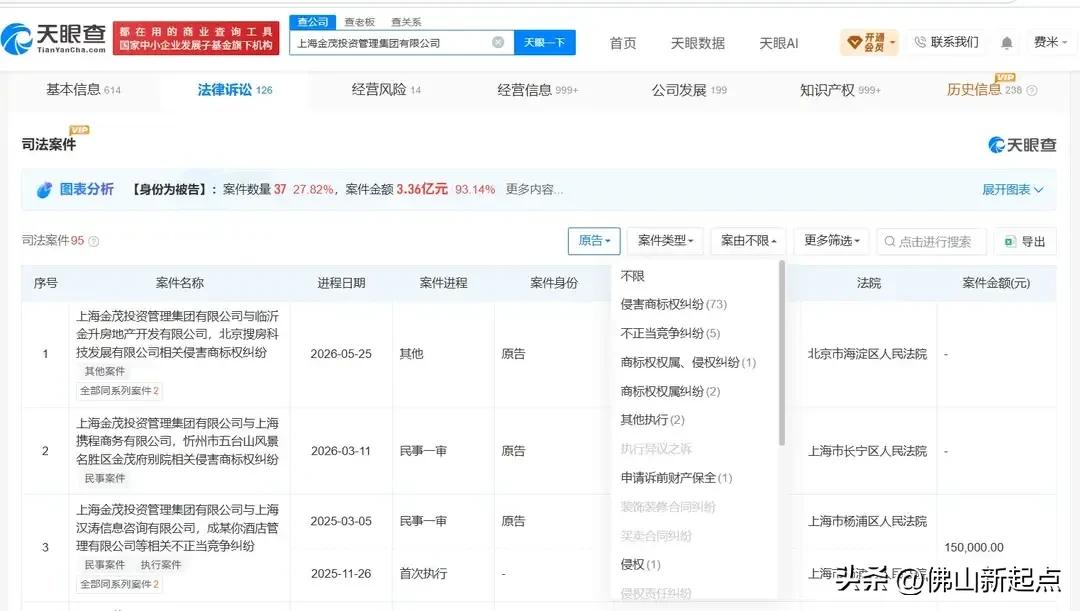Image resolution: width=1080 pixels, height=611 pixels.
Task: Open the 天眼数据 link
Action: pyautogui.click(x=698, y=43)
